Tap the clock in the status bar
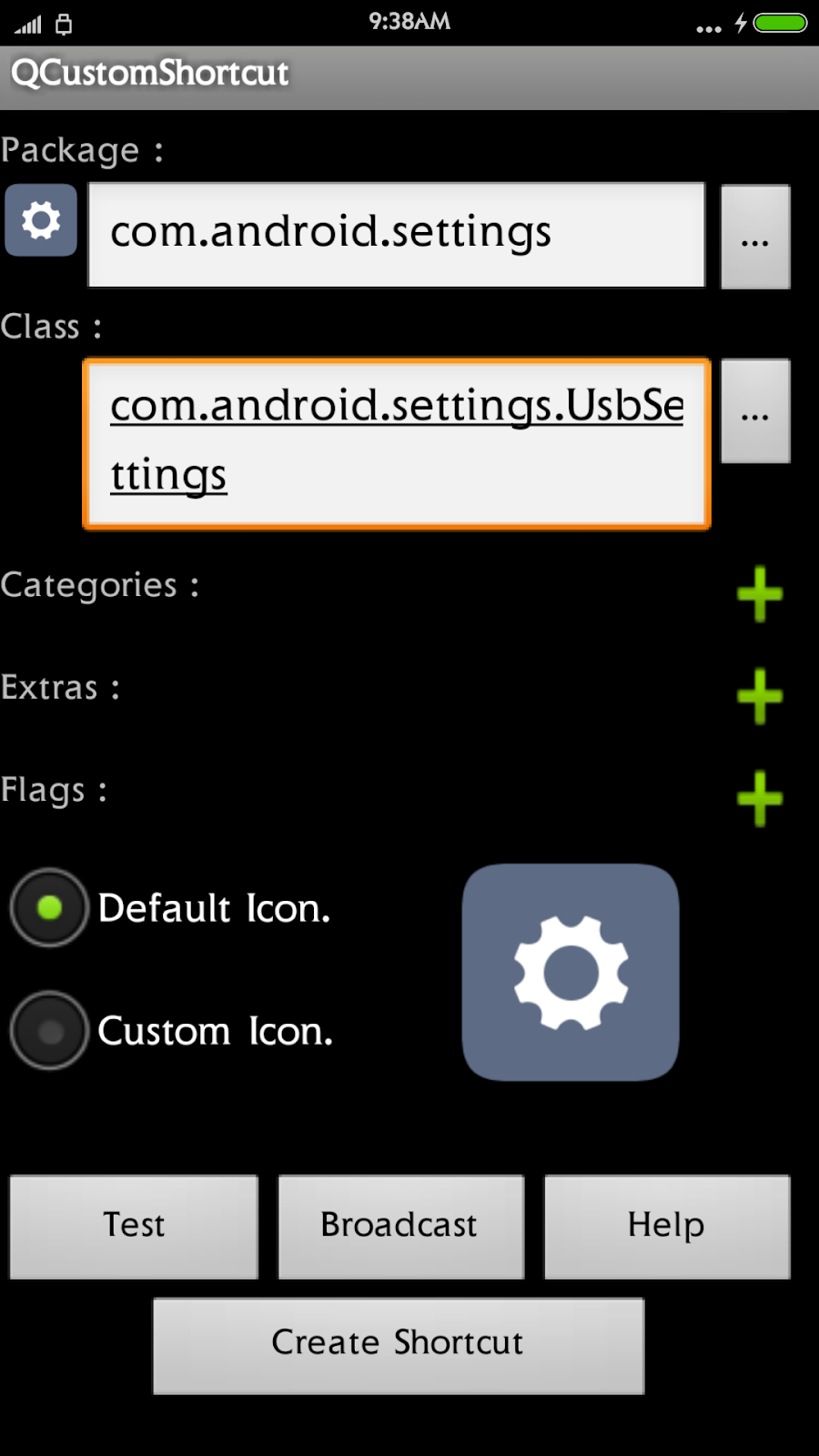 click(x=409, y=22)
